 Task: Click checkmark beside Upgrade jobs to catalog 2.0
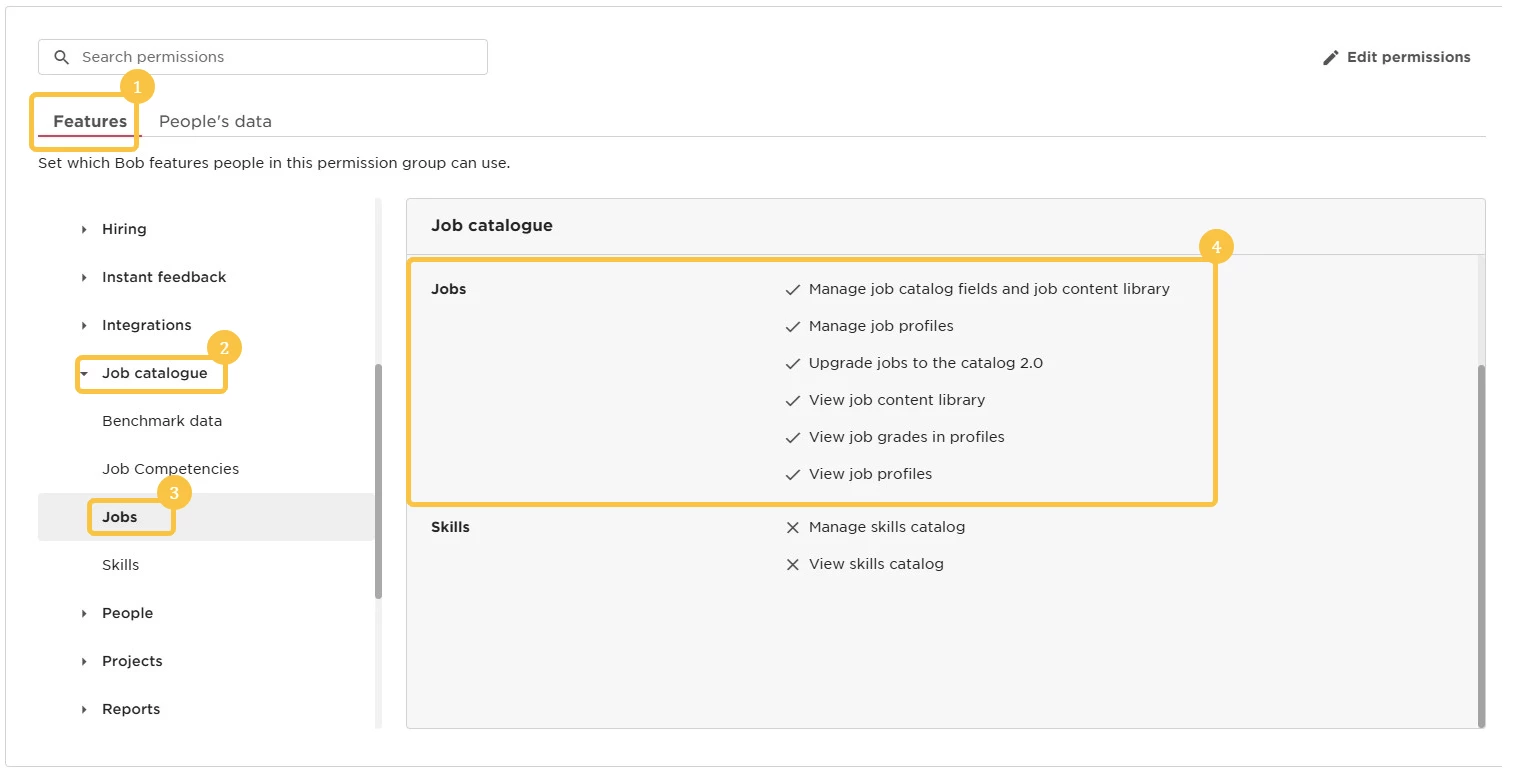pyautogui.click(x=793, y=363)
